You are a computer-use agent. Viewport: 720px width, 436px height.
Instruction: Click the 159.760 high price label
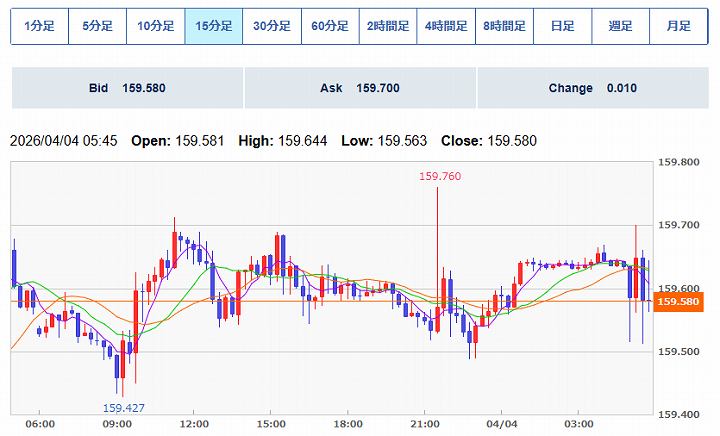click(440, 176)
